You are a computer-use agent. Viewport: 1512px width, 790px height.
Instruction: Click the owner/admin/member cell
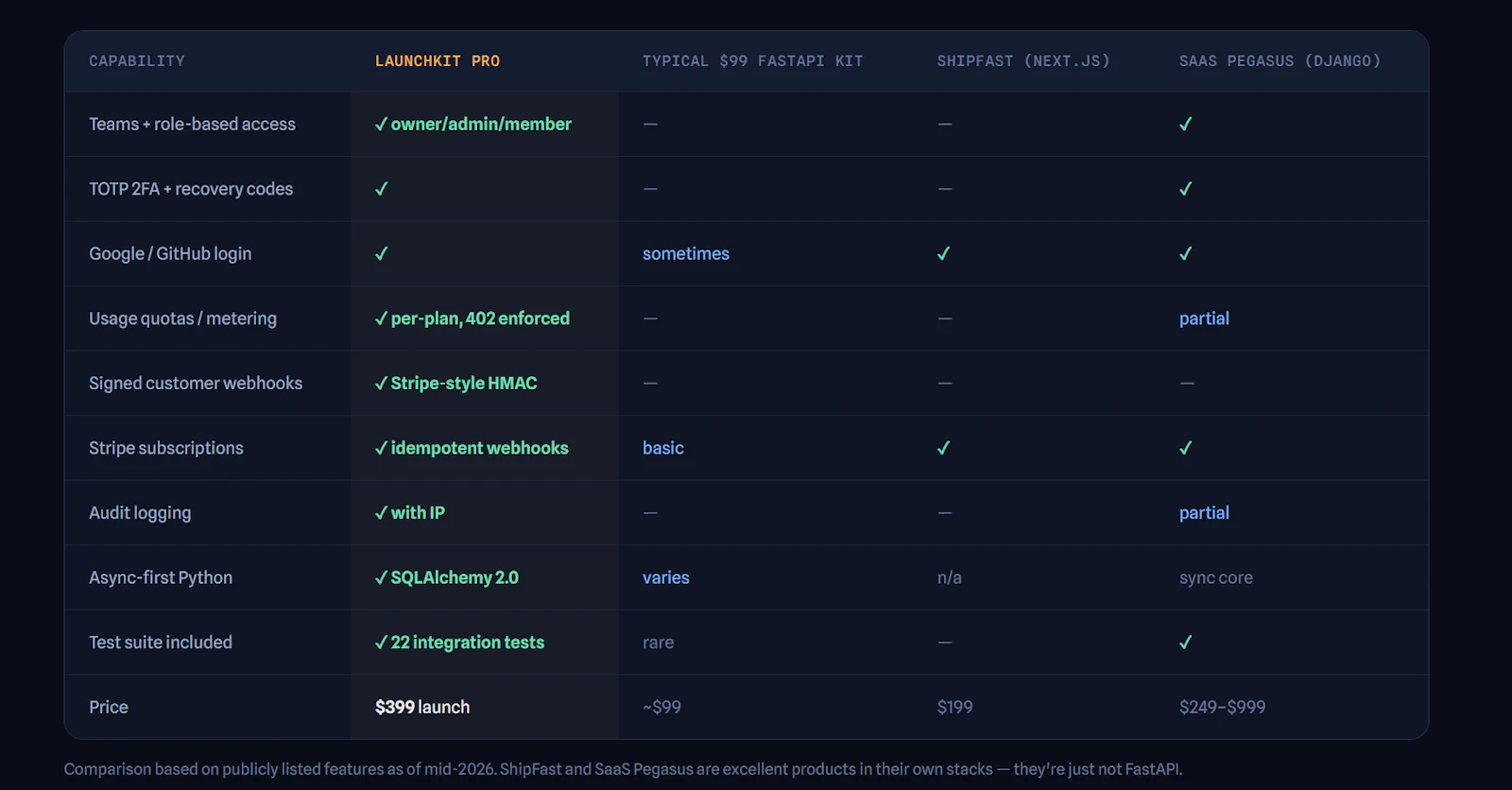tap(473, 124)
